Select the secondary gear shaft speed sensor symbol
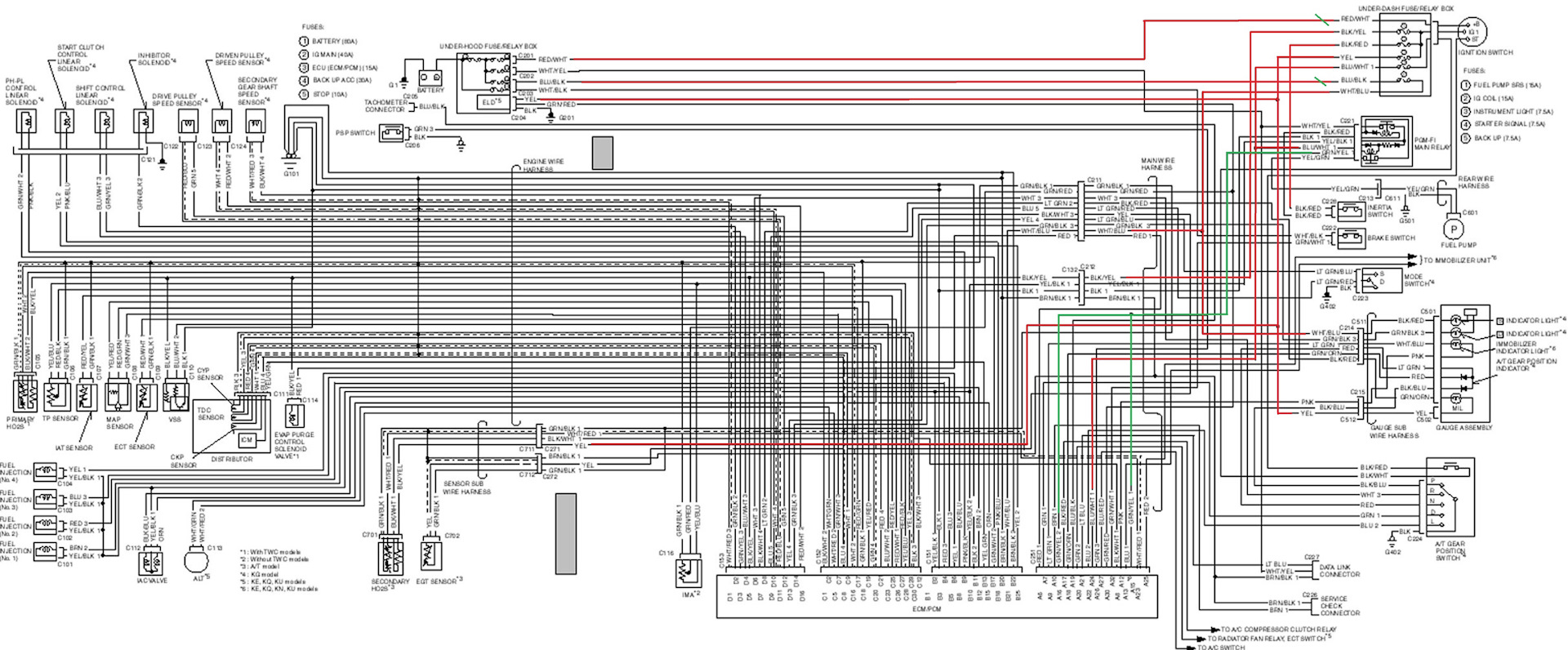The height and width of the screenshot is (650, 1568). [256, 122]
